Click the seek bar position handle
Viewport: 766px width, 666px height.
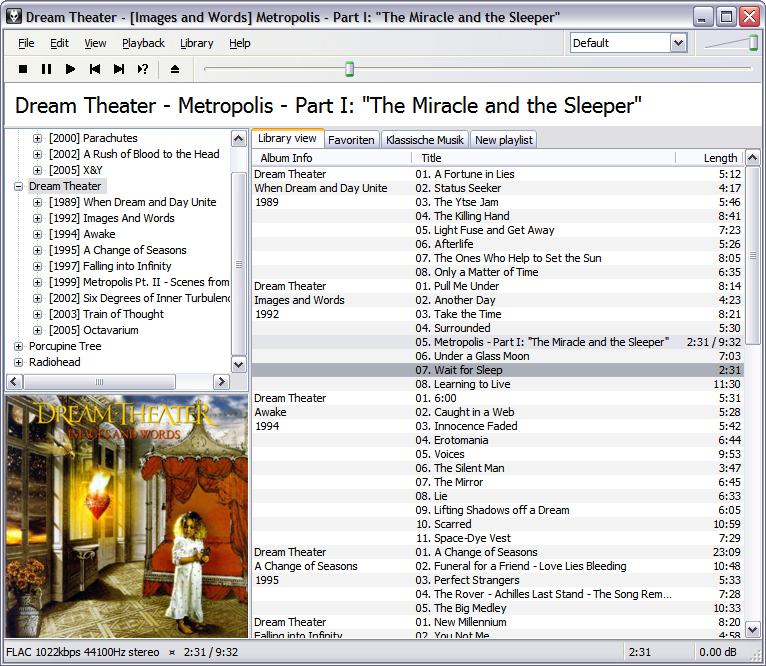pos(349,69)
